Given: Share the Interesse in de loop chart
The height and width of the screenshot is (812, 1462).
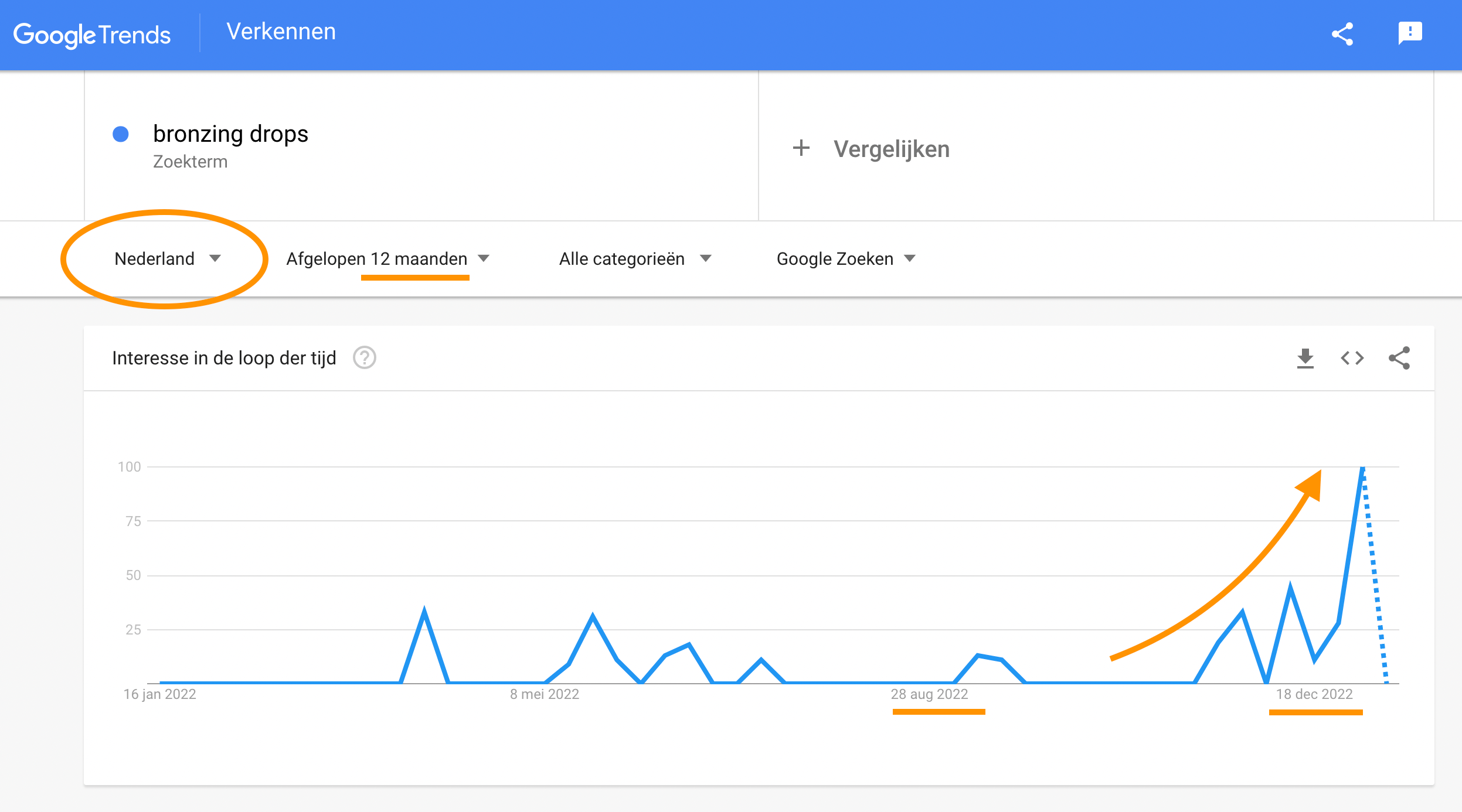Looking at the screenshot, I should (1399, 358).
